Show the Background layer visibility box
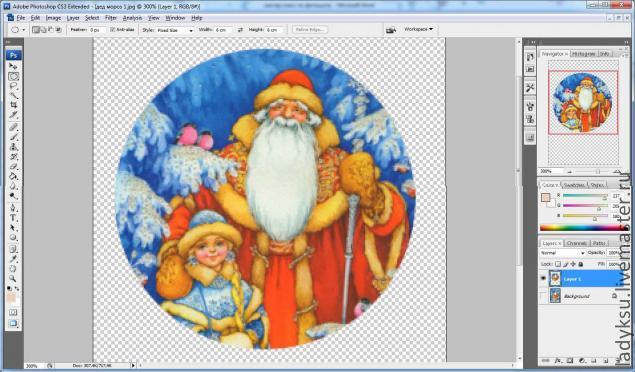The image size is (635, 372). coord(543,296)
